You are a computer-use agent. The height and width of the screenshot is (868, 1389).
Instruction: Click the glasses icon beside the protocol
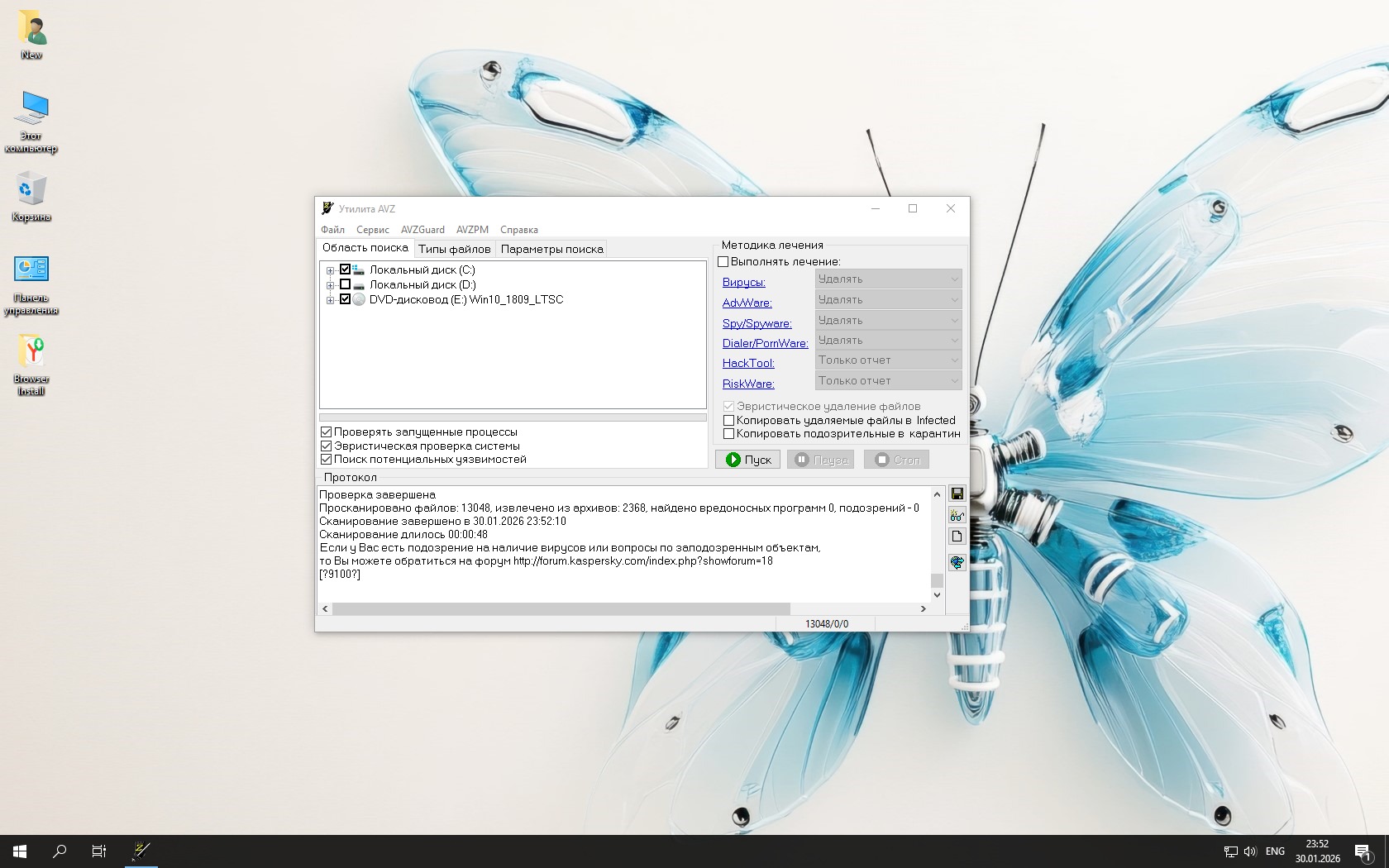tap(957, 515)
